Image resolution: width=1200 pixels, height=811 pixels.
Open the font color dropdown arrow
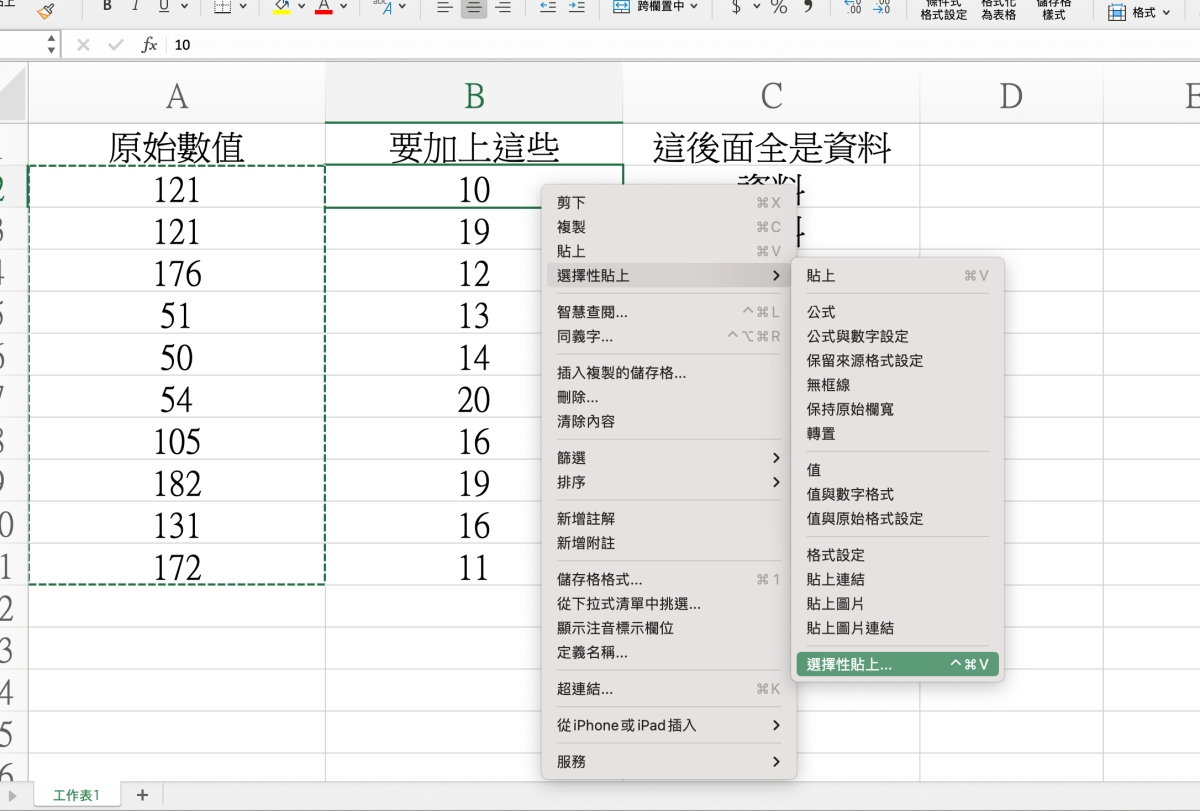[x=343, y=8]
